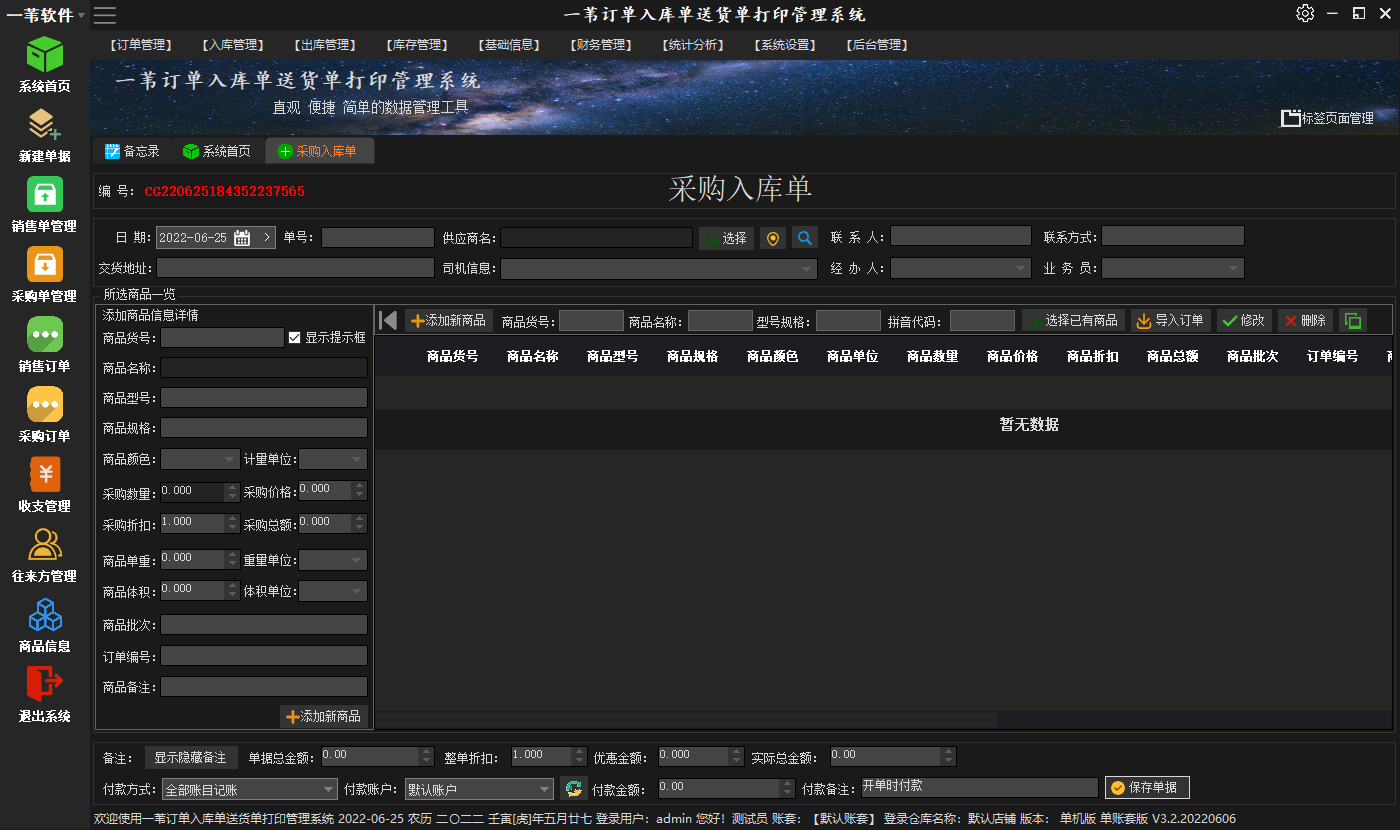Open the 【库存管理】 menu
This screenshot has width=1400, height=830.
pos(416,45)
